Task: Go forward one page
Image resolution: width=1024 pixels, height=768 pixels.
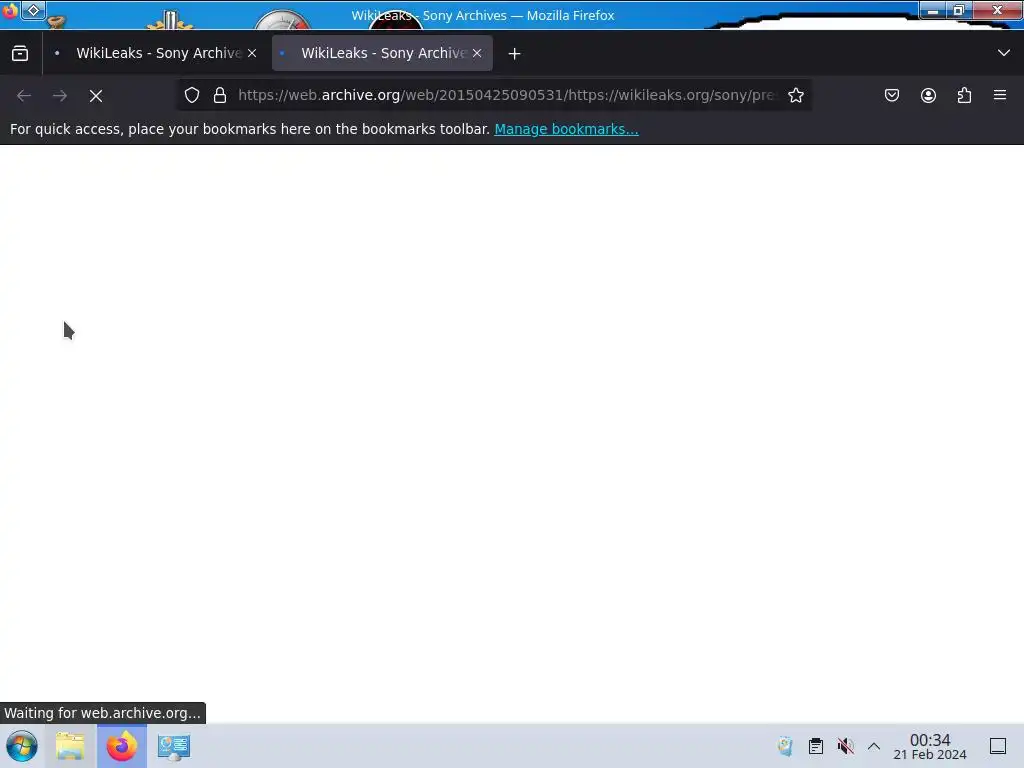Action: click(60, 96)
